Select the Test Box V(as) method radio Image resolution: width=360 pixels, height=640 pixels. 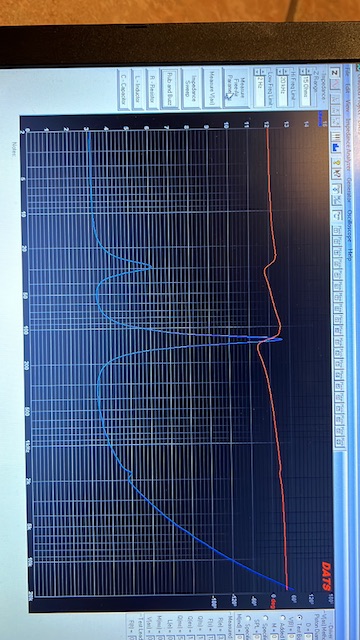click(299, 617)
